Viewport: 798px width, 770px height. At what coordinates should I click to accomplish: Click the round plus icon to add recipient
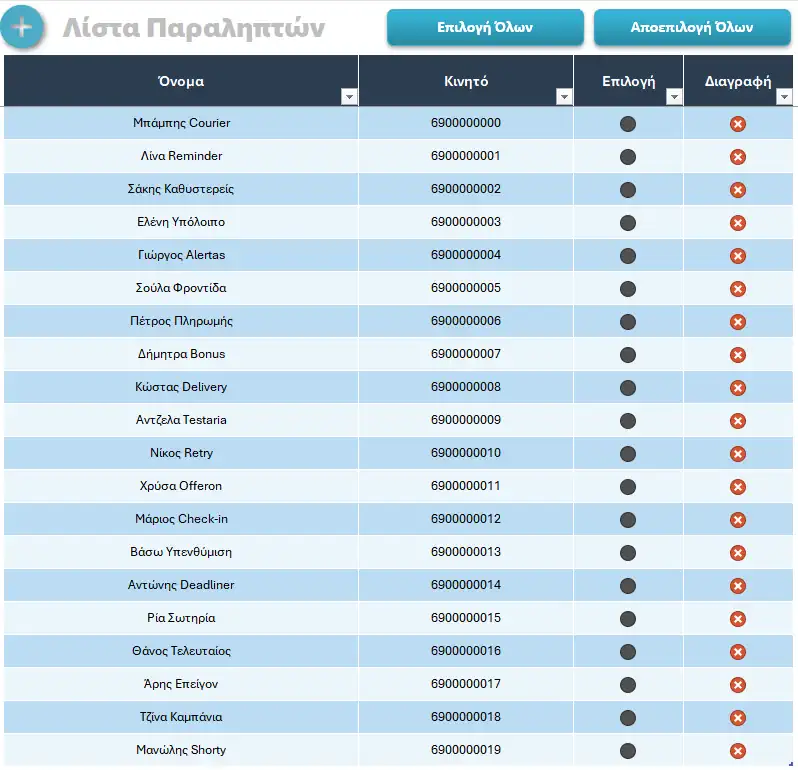pyautogui.click(x=21, y=27)
